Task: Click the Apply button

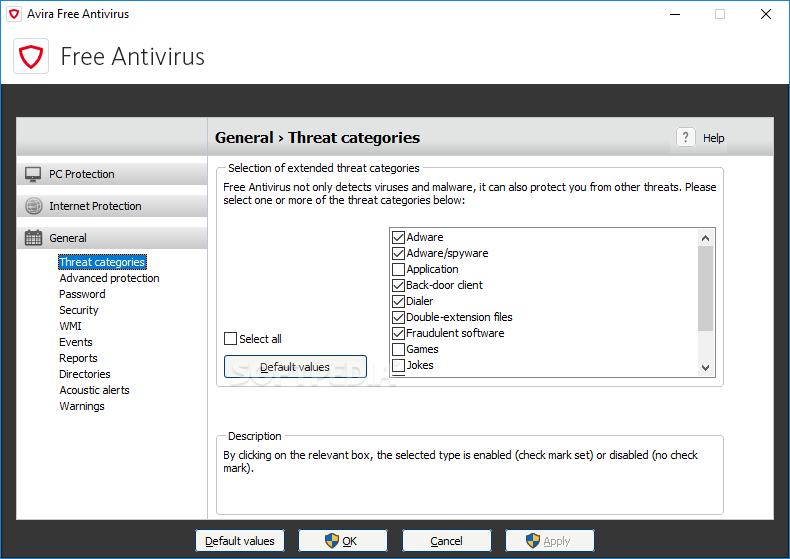Action: (550, 541)
